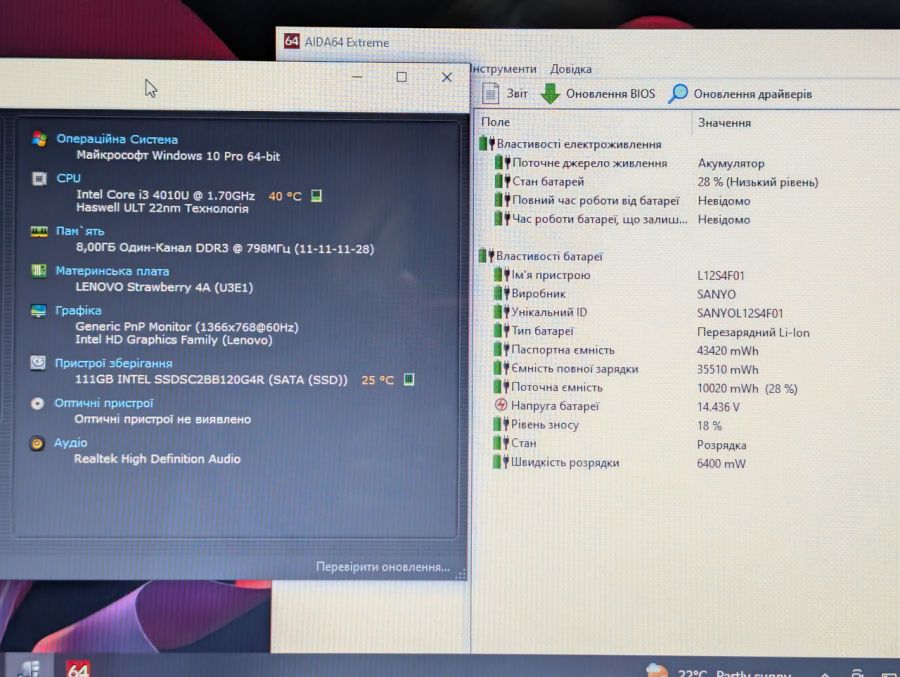Click the value 6400 mW
This screenshot has height=677, width=900.
[721, 463]
